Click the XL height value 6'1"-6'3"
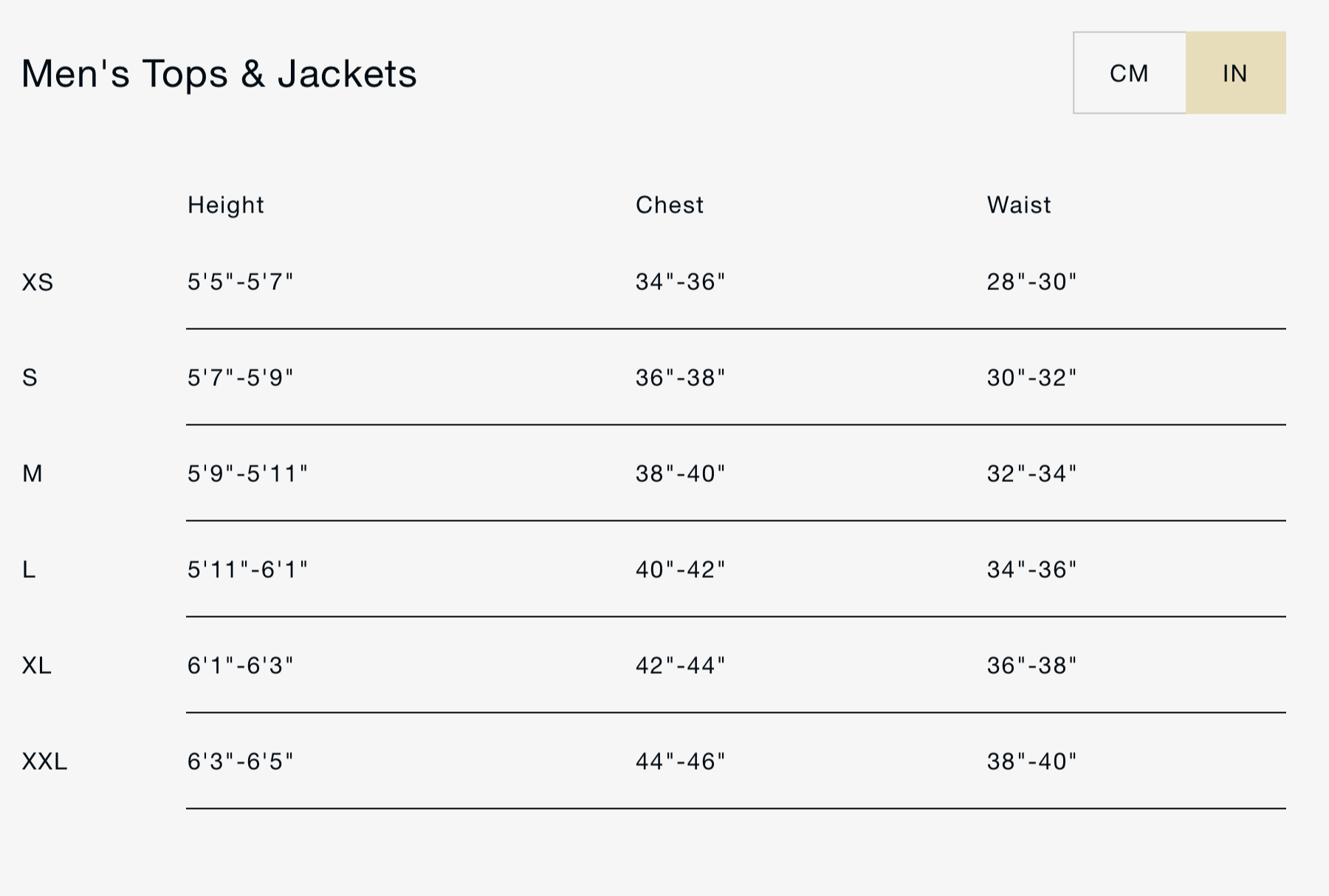The height and width of the screenshot is (896, 1329). (x=240, y=665)
